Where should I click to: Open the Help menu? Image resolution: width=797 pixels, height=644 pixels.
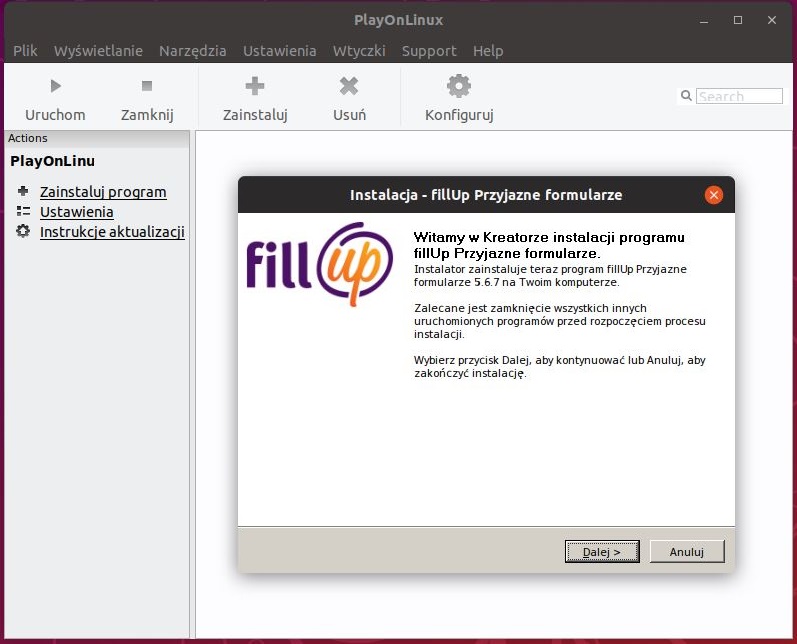488,51
